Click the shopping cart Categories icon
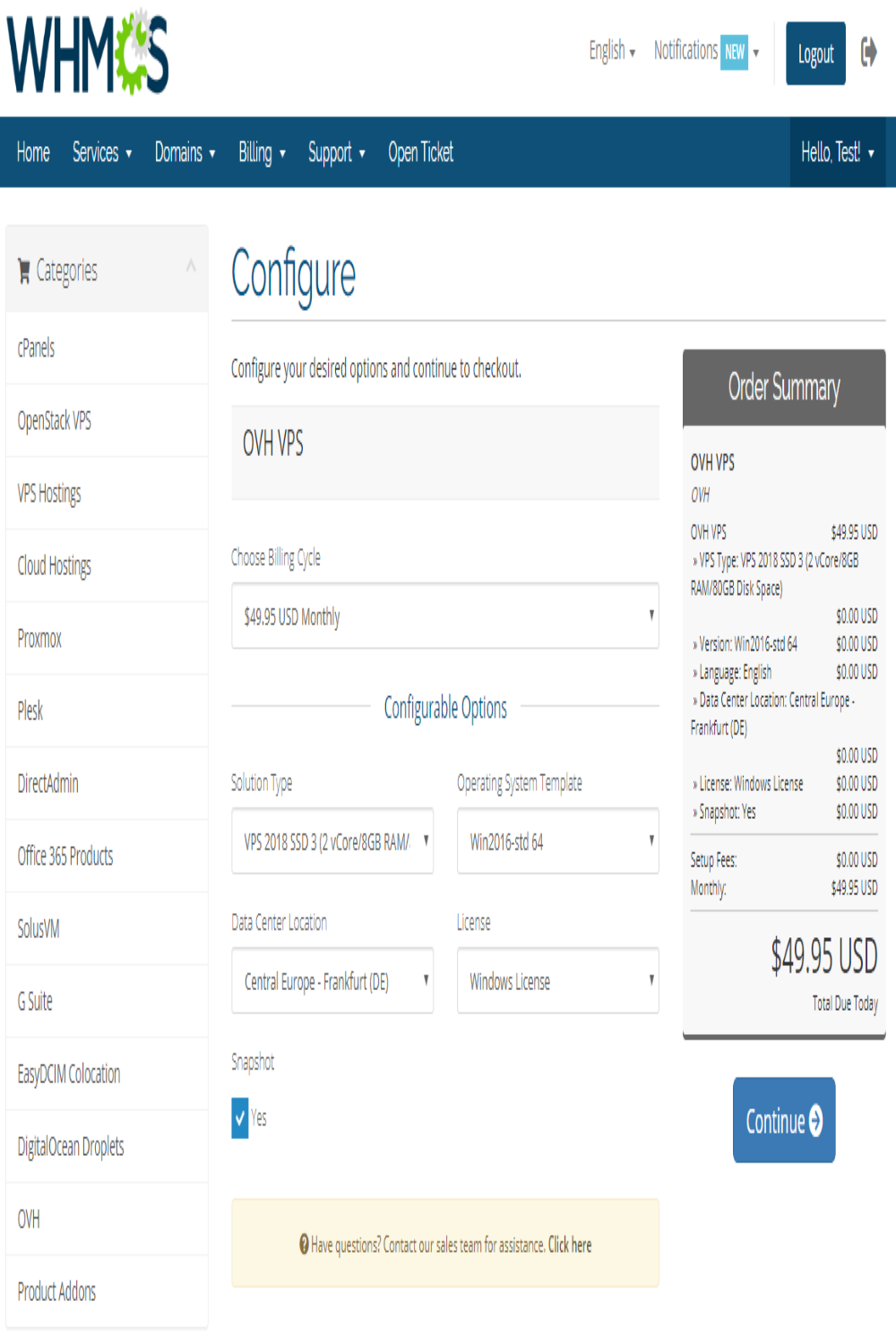Image resolution: width=896 pixels, height=1344 pixels. point(24,271)
